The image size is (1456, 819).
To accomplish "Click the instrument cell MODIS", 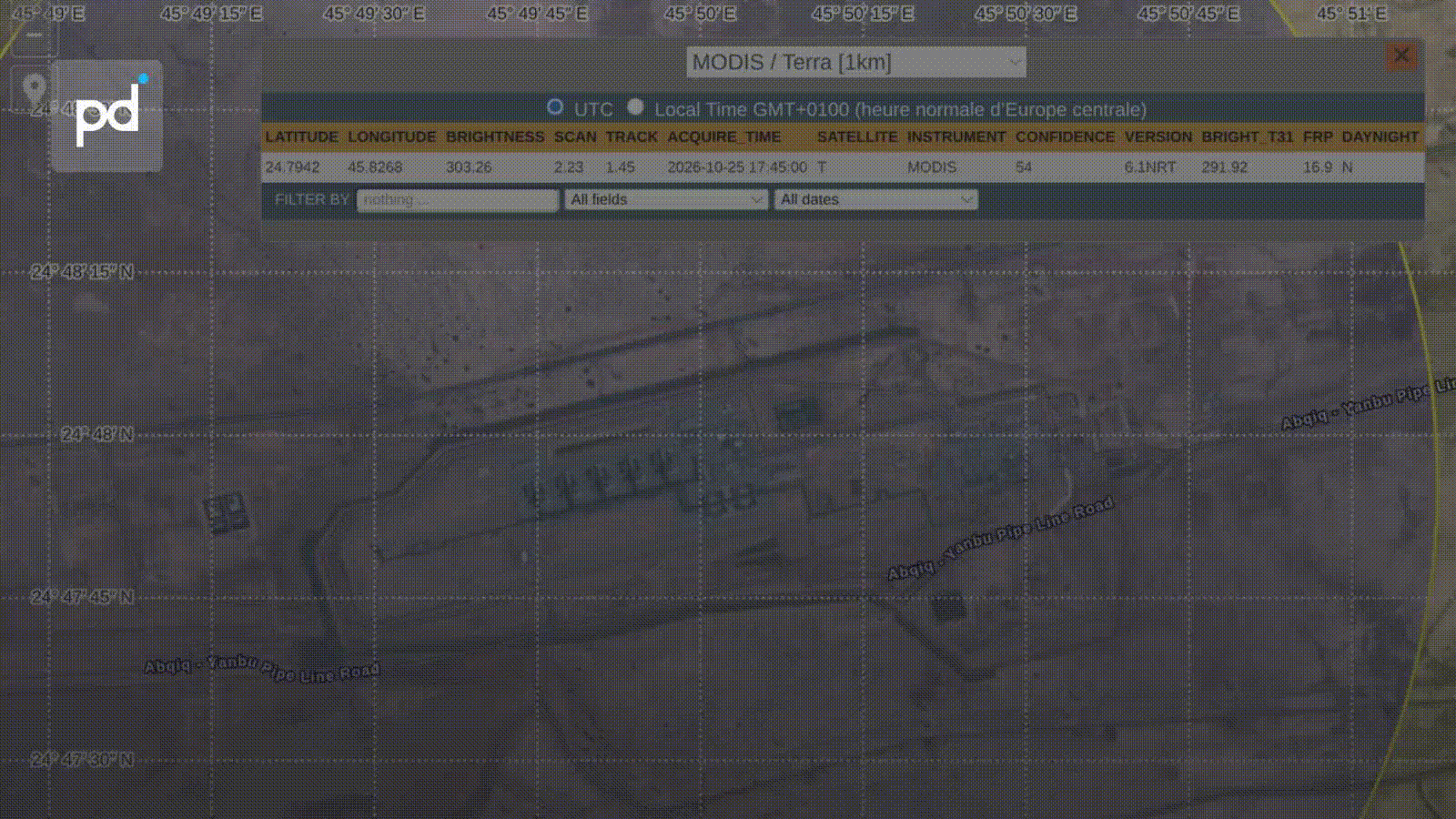I will pyautogui.click(x=932, y=167).
